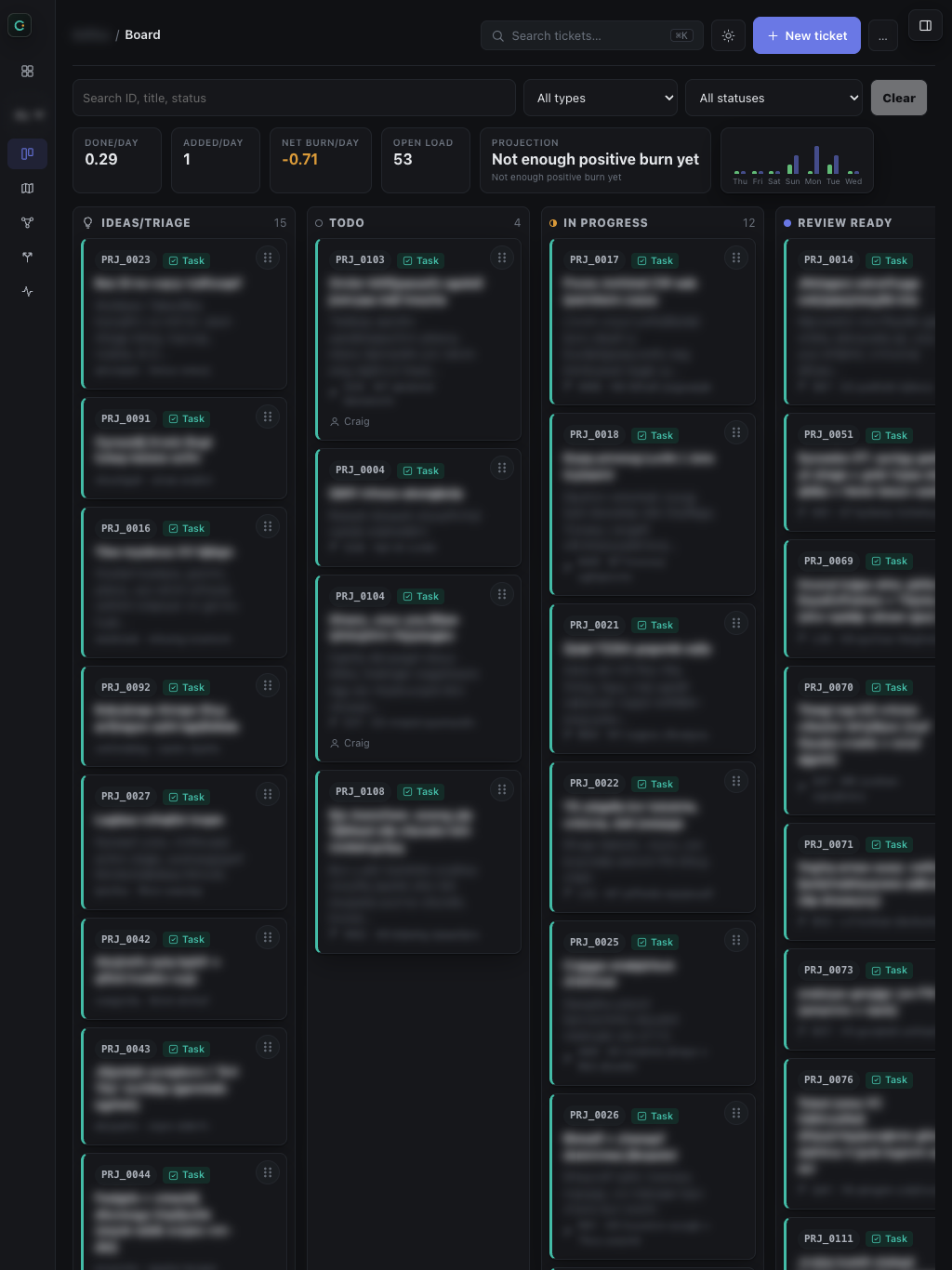Click the Added/Day stat card
The height and width of the screenshot is (1270, 952).
coord(216,160)
